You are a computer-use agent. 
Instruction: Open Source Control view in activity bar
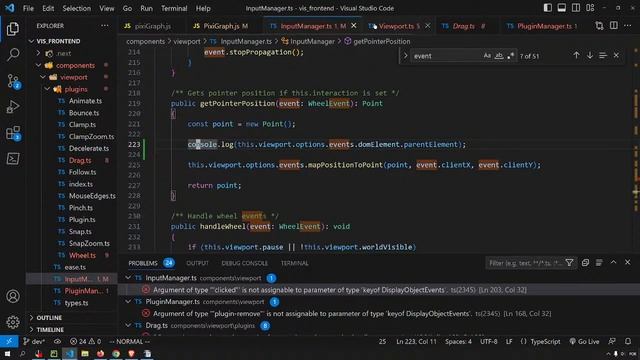click(x=13, y=81)
